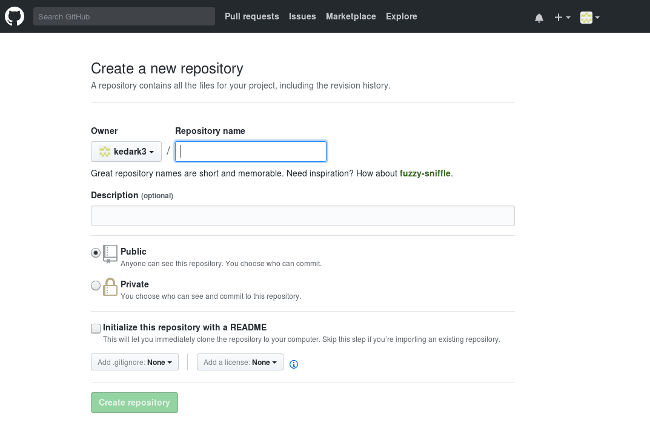Screen dimensions: 650x428
Task: Go to Pull requests in navbar
Action: tap(252, 17)
